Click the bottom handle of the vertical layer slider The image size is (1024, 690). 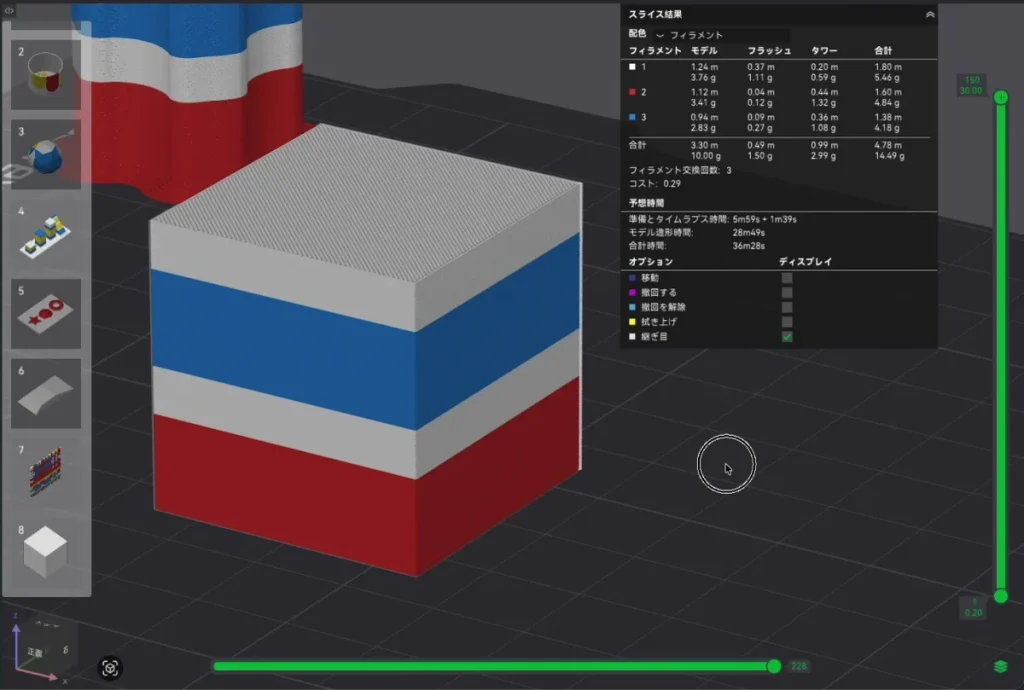(1000, 596)
